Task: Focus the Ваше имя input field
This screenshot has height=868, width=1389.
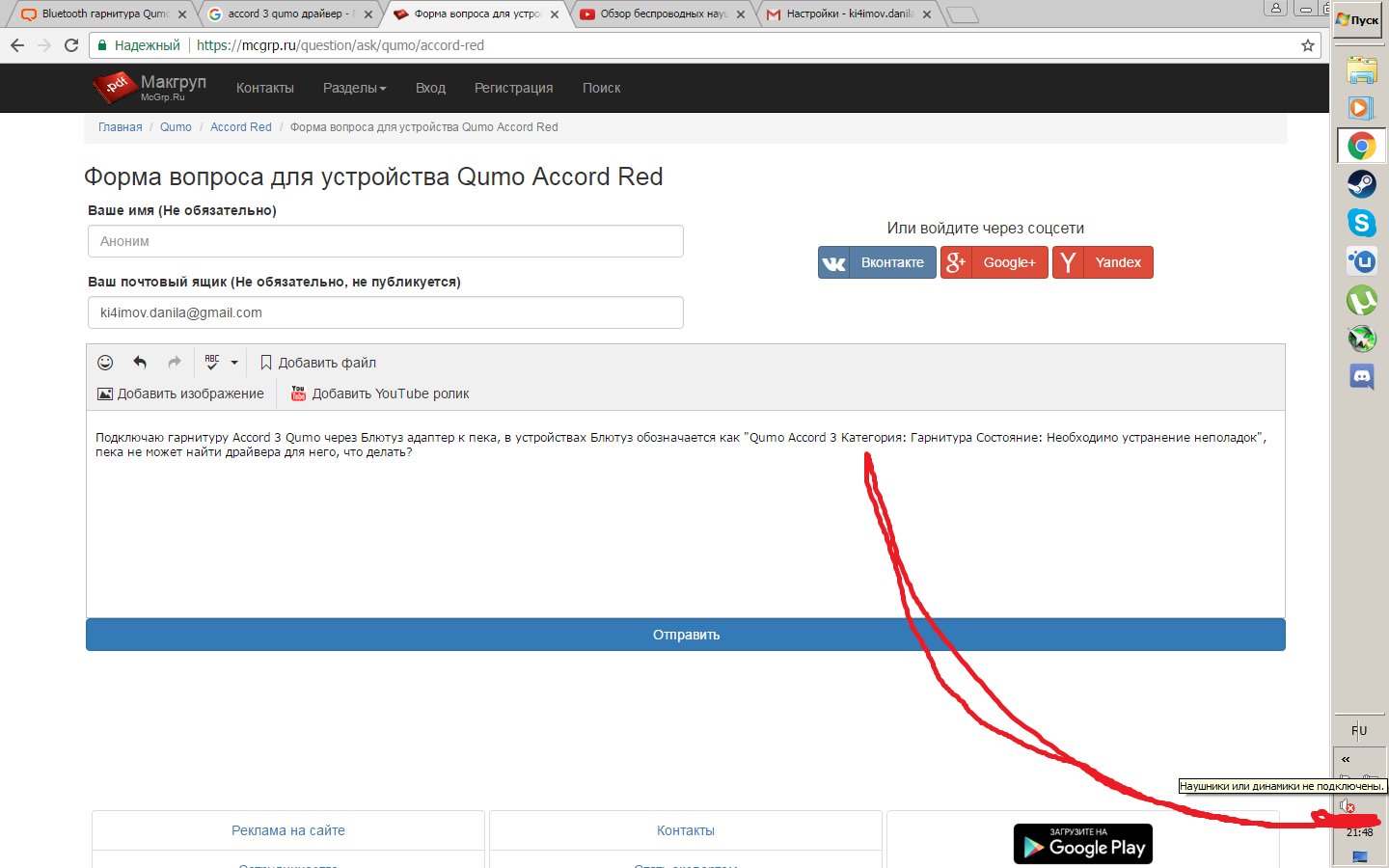Action: click(x=386, y=241)
